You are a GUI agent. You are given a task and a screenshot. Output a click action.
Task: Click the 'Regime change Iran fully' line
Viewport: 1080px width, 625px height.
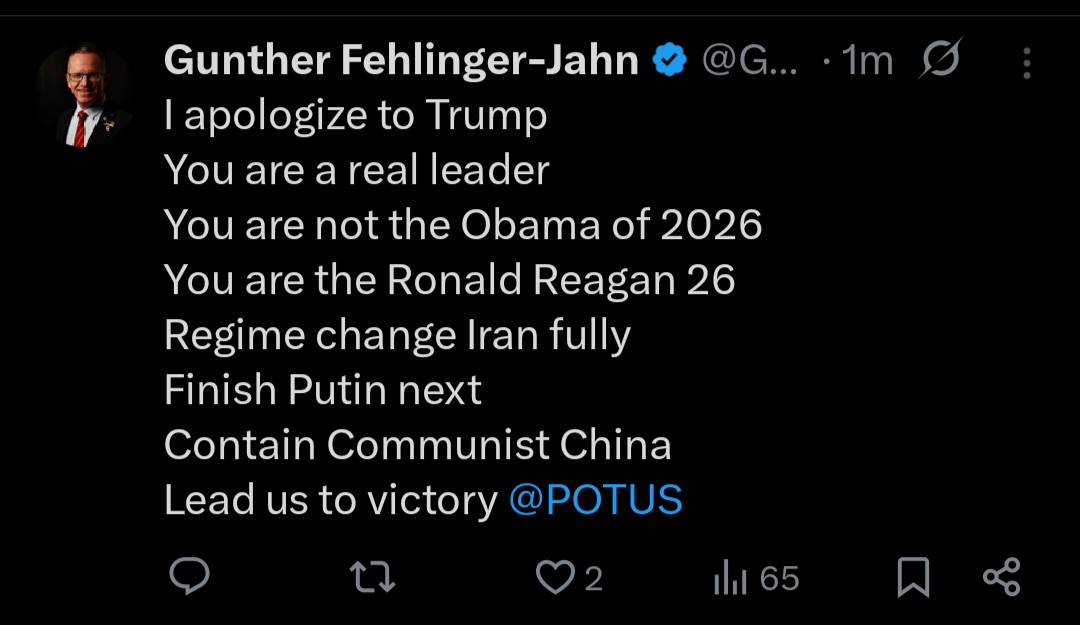[397, 336]
